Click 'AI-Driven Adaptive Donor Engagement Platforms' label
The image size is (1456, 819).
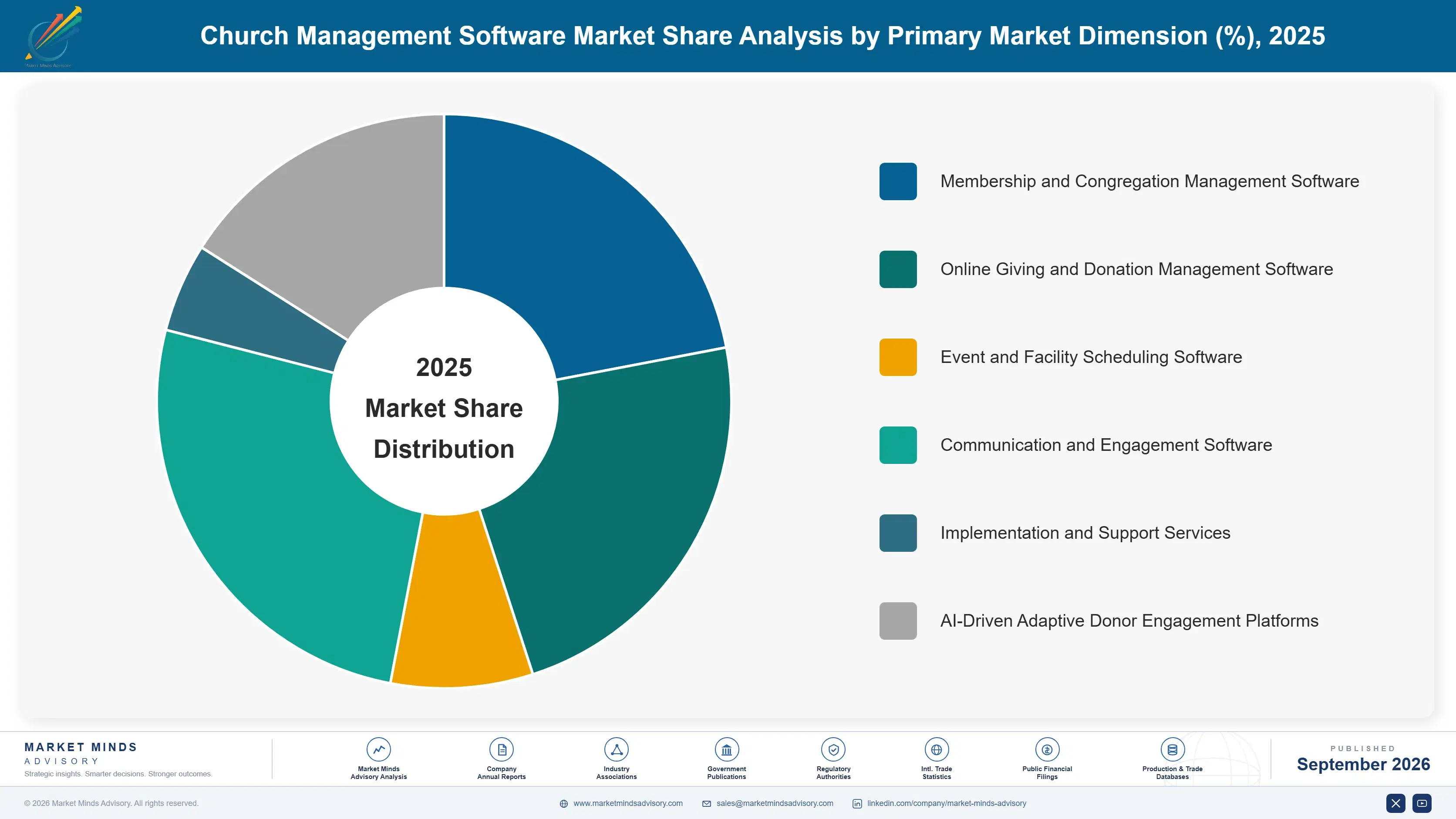coord(1129,621)
